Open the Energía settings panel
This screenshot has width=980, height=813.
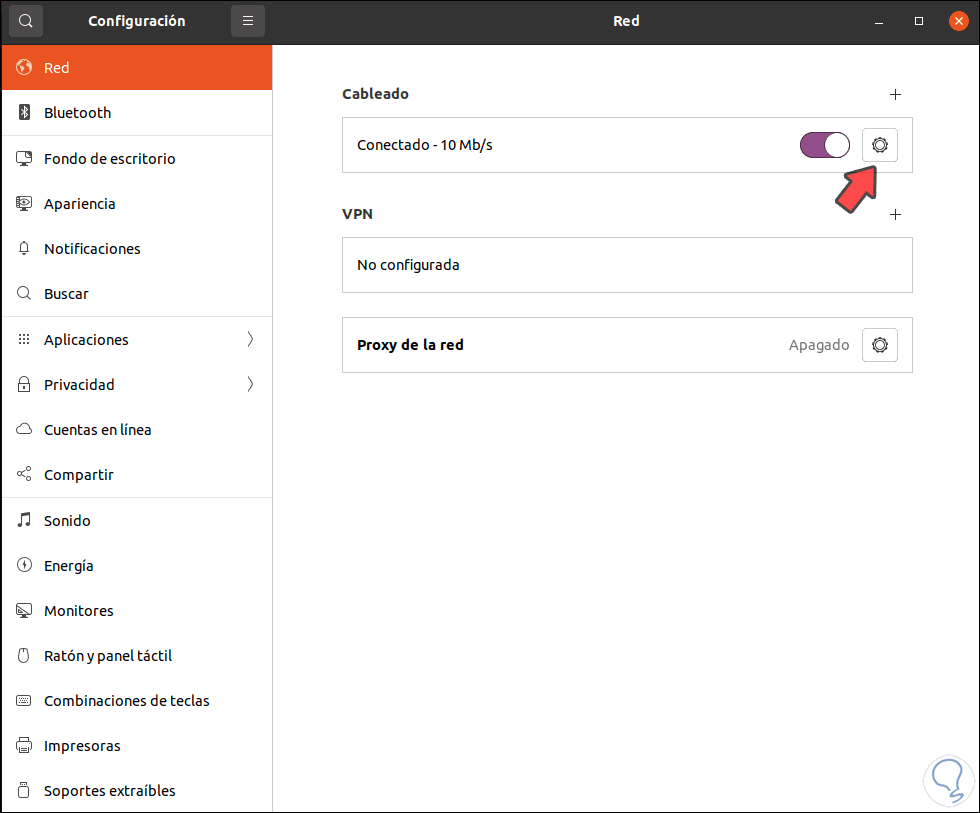click(x=68, y=565)
